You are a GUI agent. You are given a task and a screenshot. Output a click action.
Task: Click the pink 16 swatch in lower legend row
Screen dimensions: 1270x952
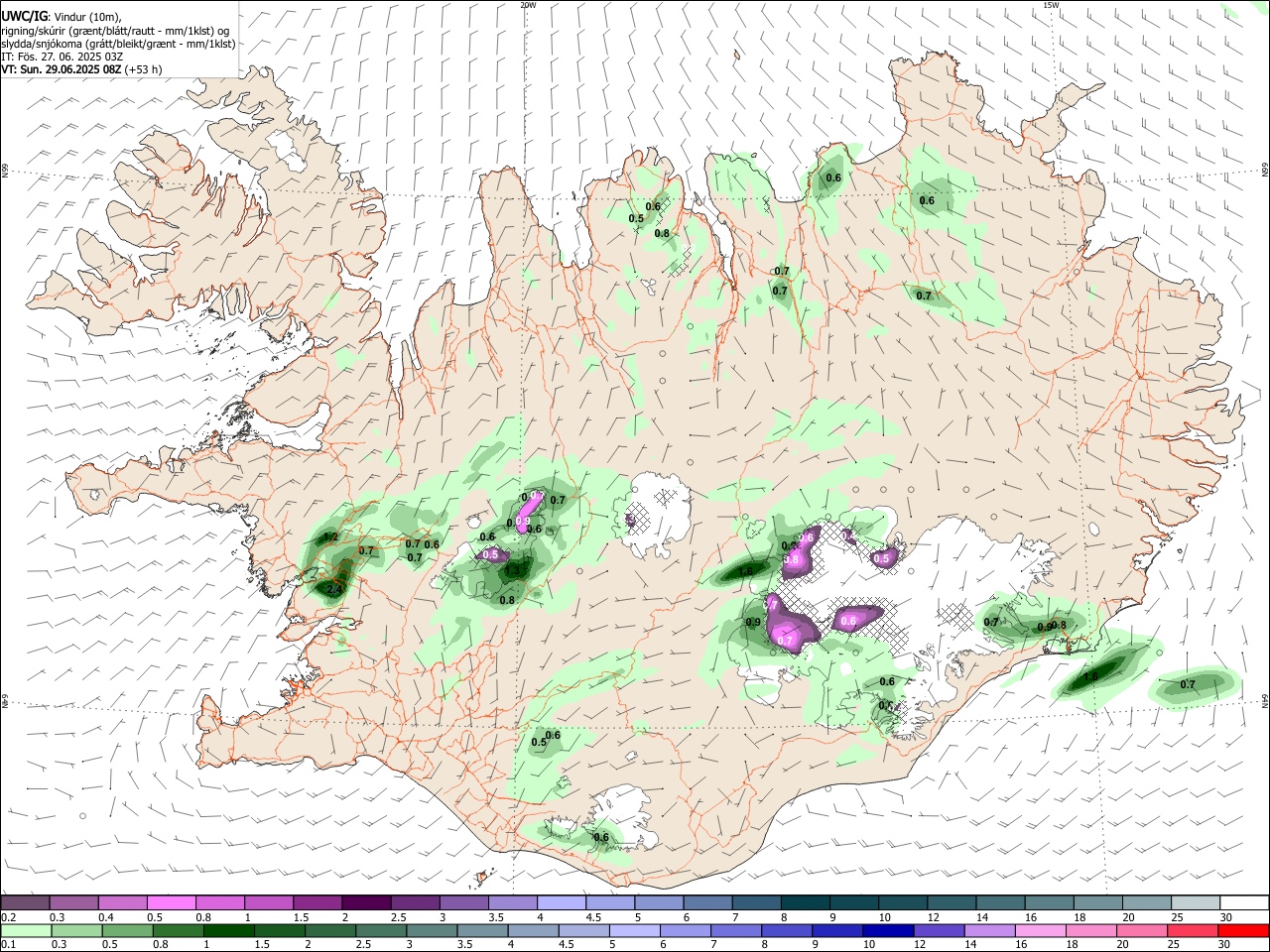[x=1039, y=930]
